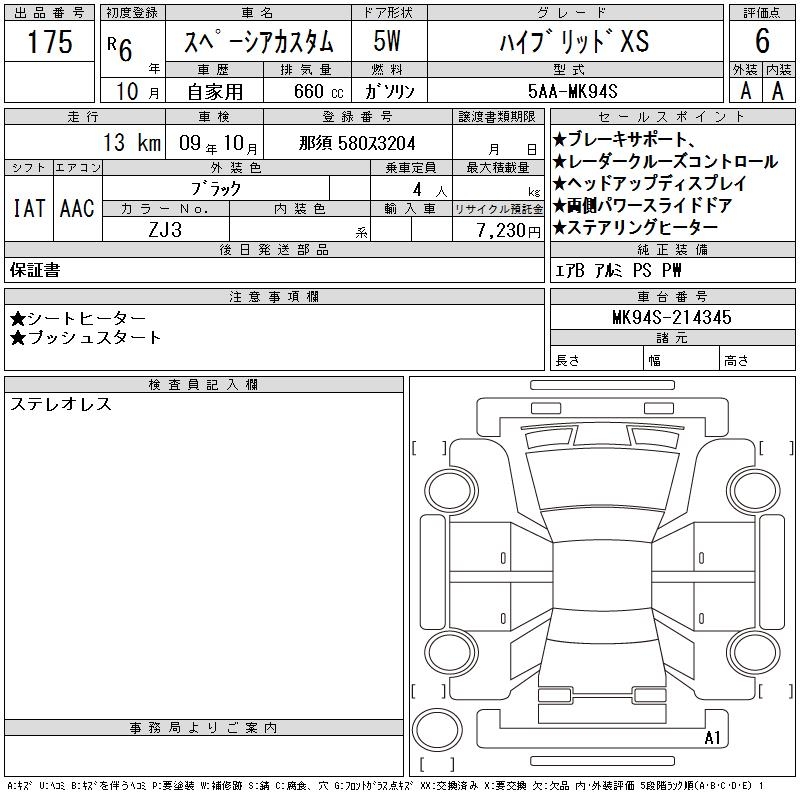
Task: Click the interior grade A under 内装
Action: pyautogui.click(x=778, y=90)
